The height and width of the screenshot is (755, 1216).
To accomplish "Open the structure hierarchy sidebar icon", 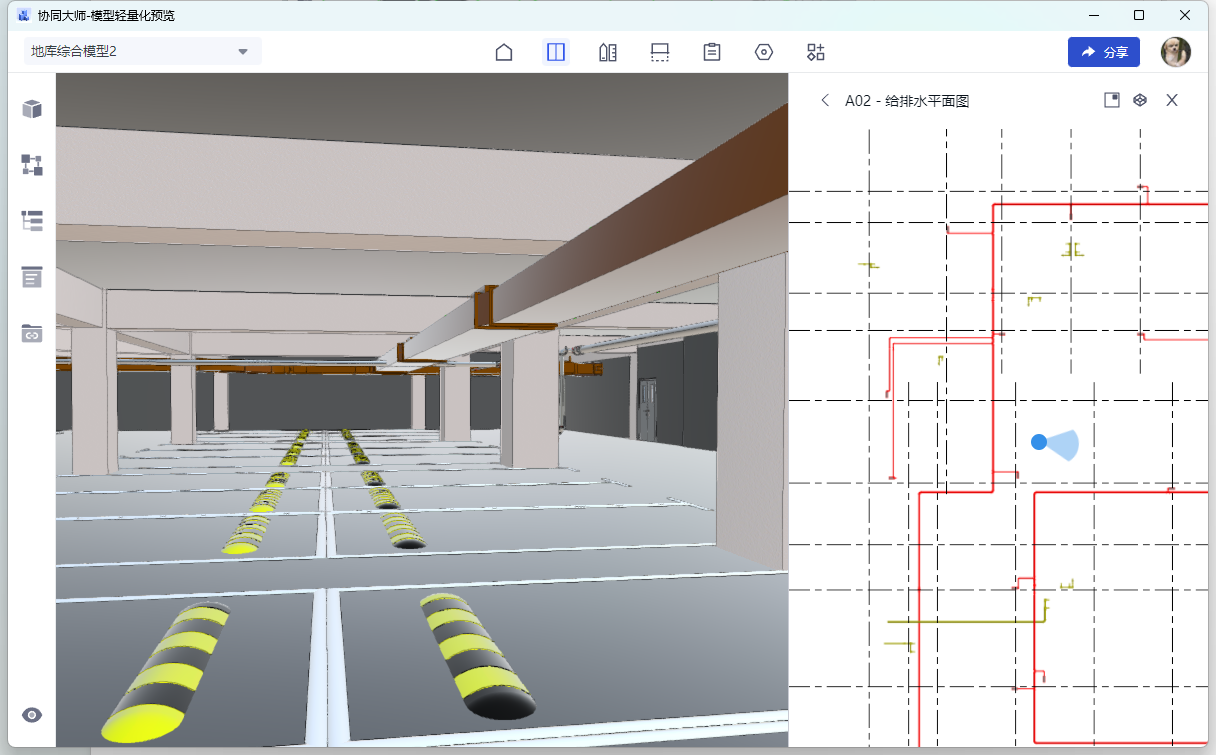I will pos(32,165).
